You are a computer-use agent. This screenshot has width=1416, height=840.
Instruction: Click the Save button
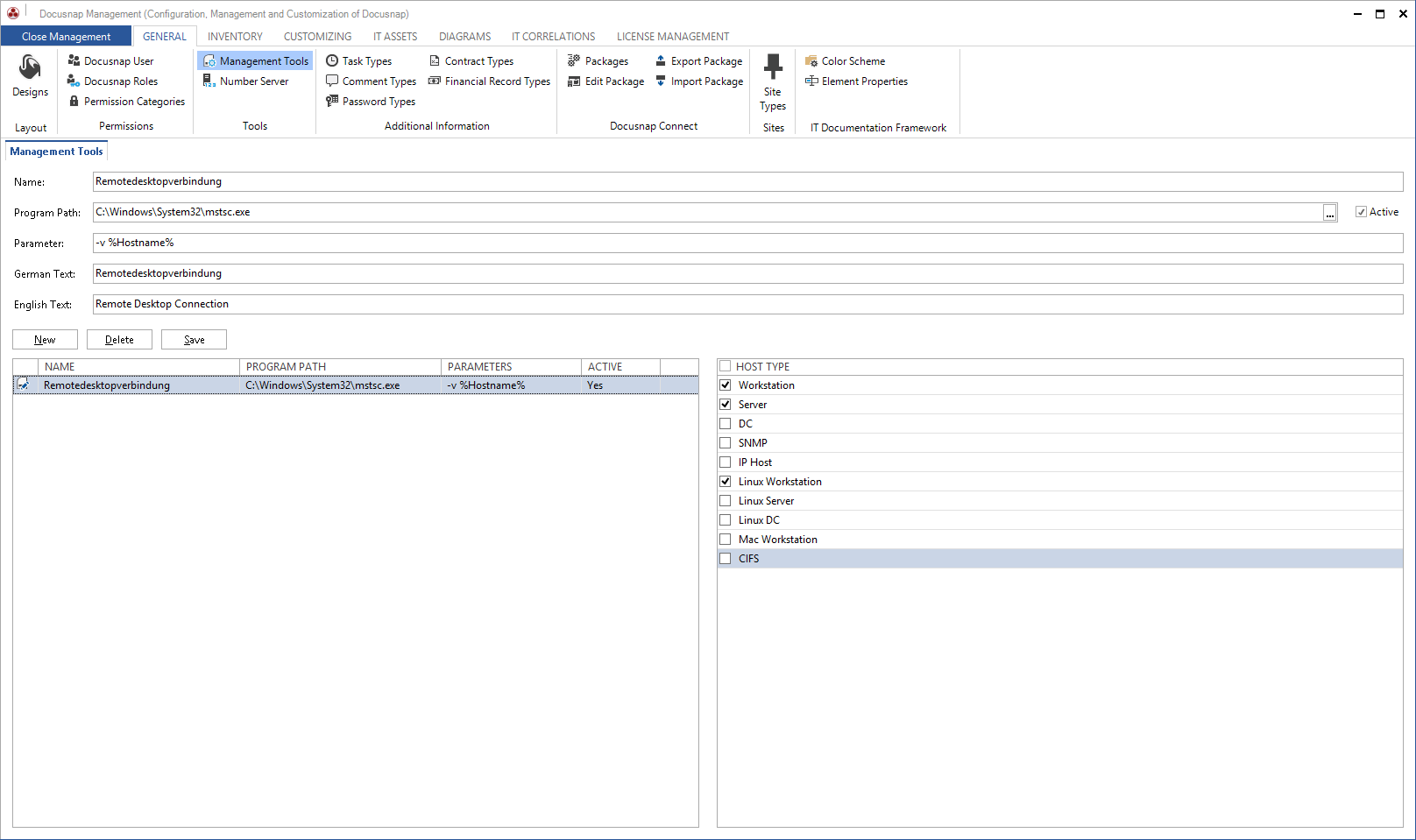click(x=194, y=340)
